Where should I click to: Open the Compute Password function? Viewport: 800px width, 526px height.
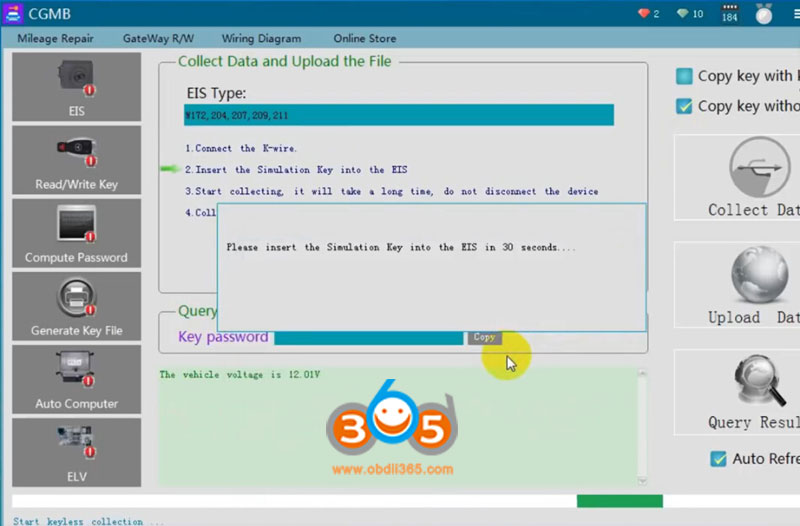point(76,233)
